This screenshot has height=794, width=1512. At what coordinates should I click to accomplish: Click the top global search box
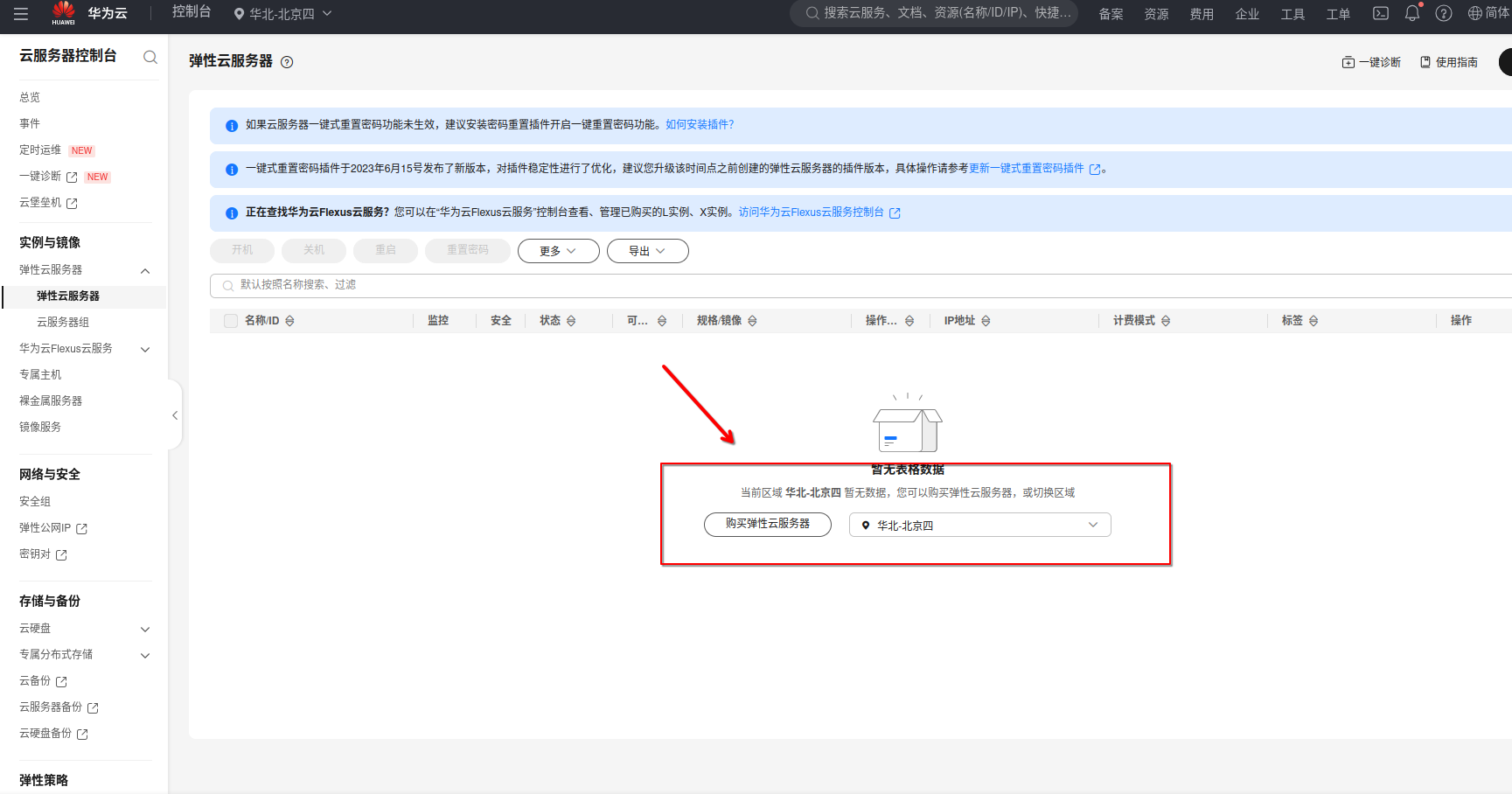[934, 13]
